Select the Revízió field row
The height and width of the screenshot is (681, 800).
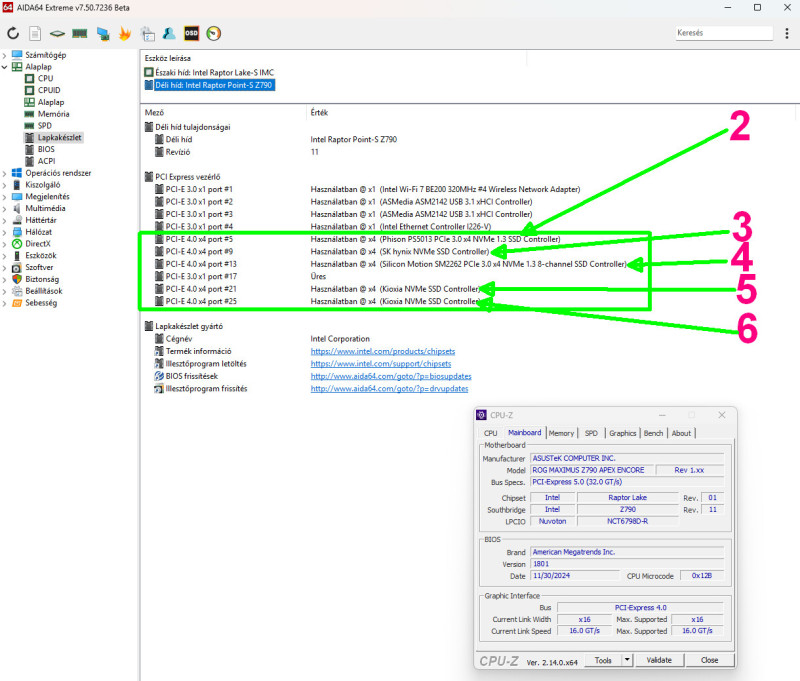click(237, 152)
